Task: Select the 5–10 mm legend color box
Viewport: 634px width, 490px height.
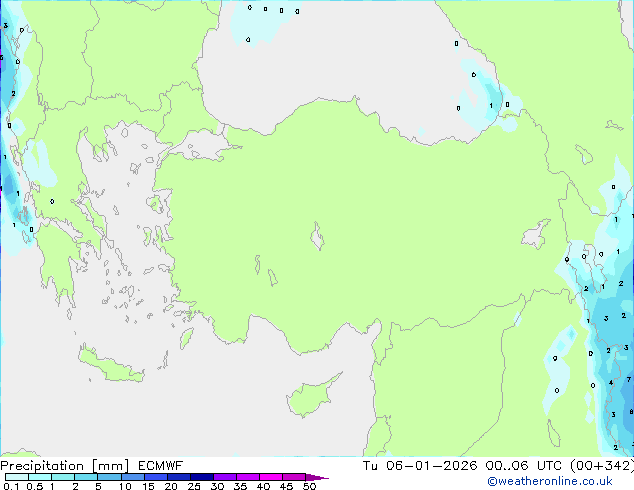Action: pyautogui.click(x=109, y=477)
